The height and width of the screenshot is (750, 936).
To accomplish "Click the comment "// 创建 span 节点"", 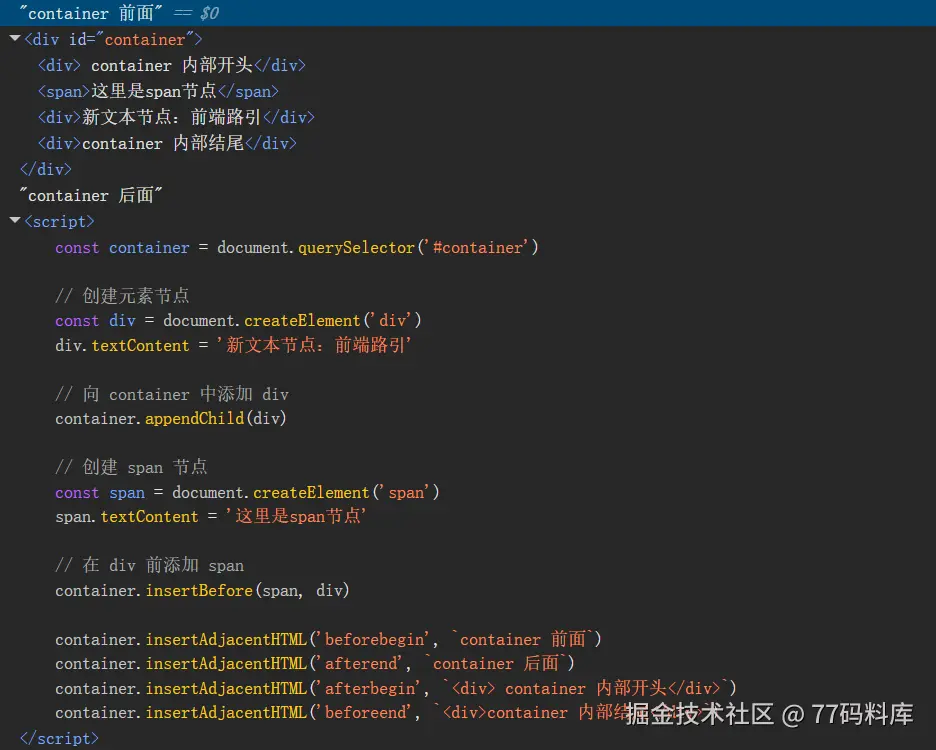I will [131, 467].
